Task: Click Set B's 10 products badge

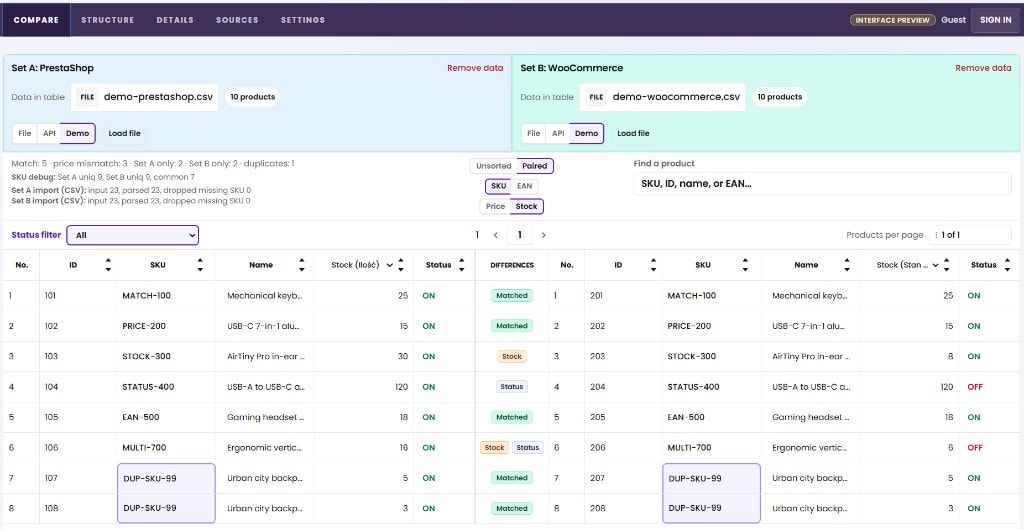Action: [780, 97]
